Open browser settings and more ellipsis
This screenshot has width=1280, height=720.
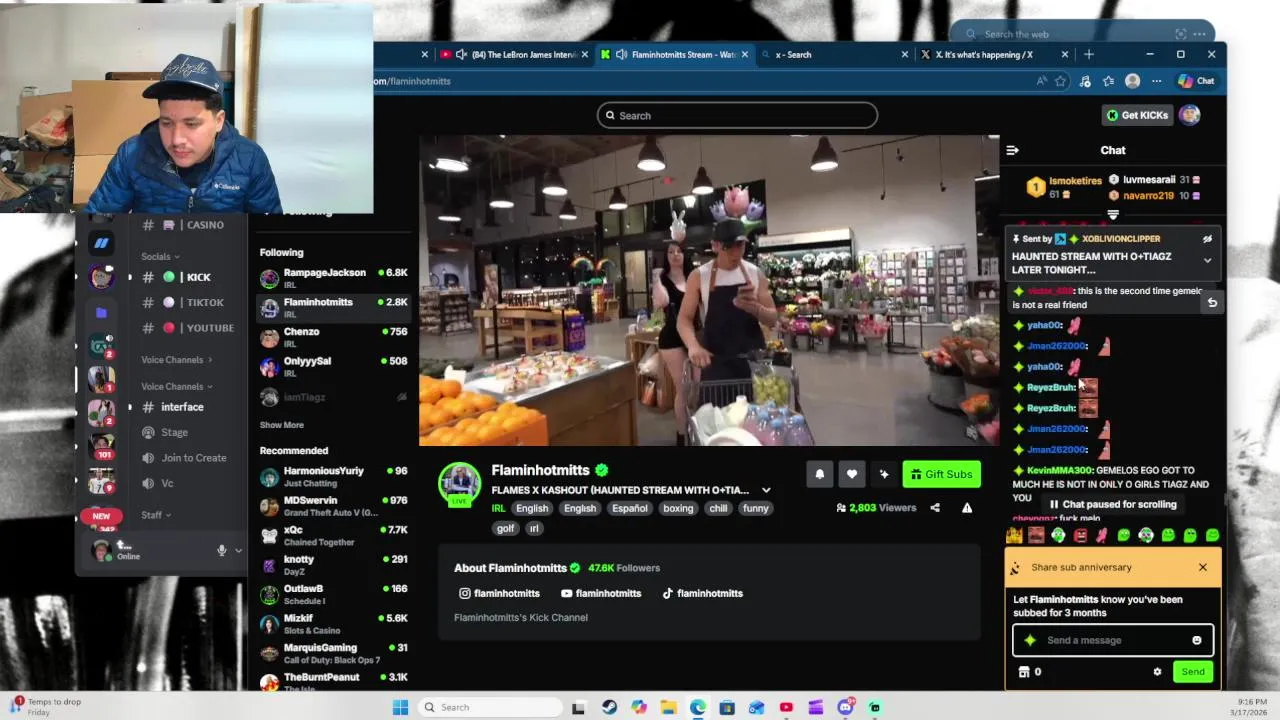(x=1156, y=81)
